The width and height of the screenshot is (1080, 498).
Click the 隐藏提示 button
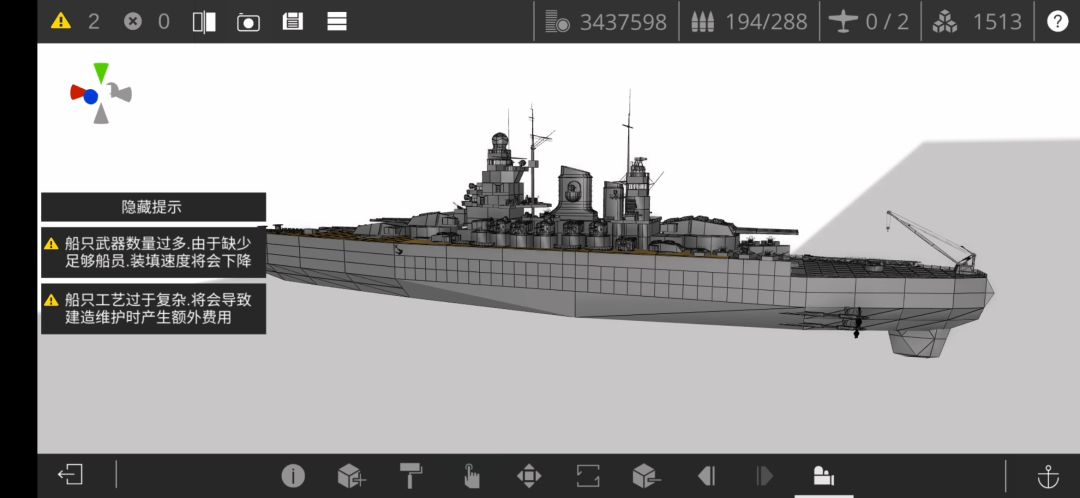[x=153, y=207]
